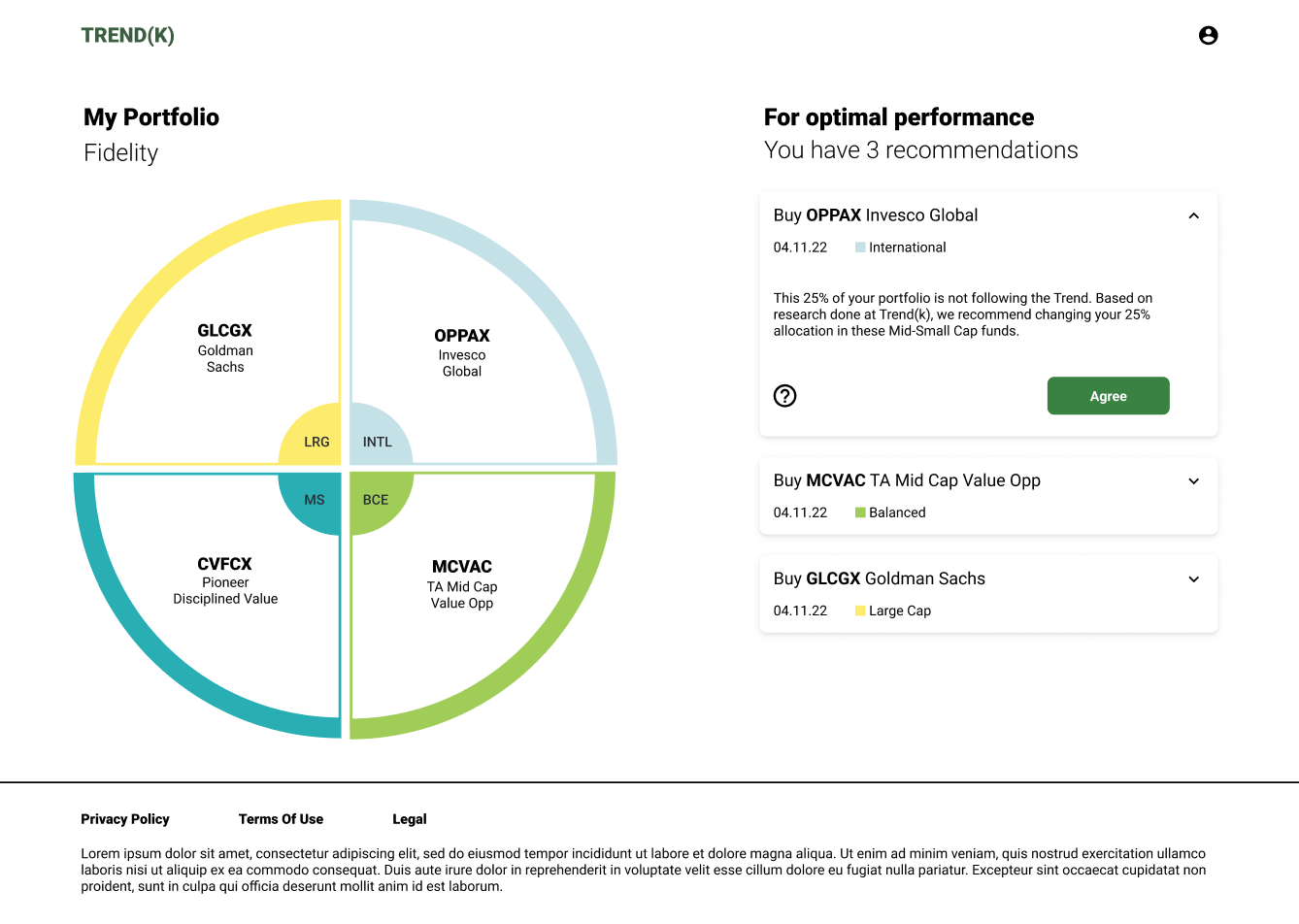Click the help question mark icon
This screenshot has width=1299, height=924.
(x=784, y=396)
